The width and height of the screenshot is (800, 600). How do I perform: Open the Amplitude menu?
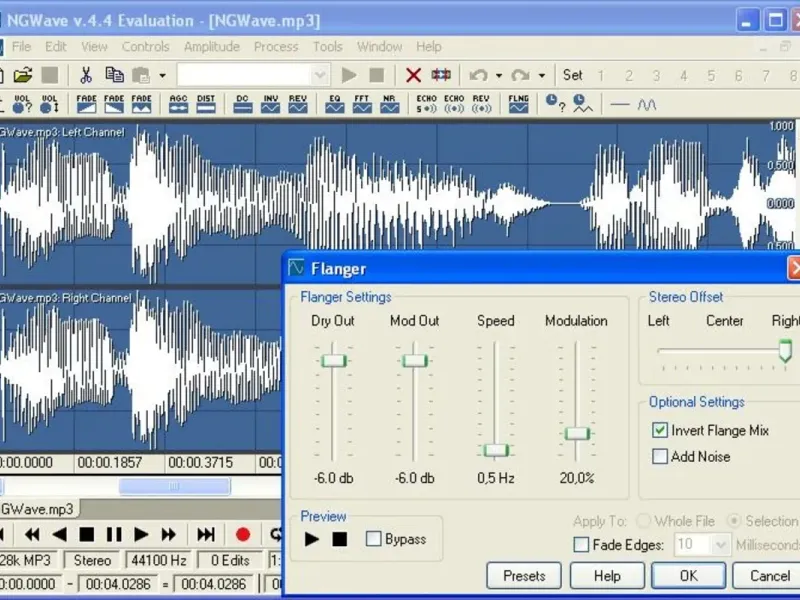[211, 46]
